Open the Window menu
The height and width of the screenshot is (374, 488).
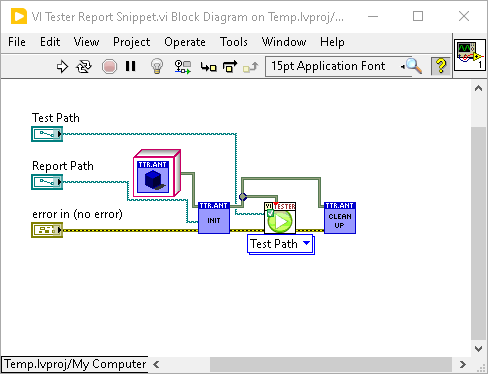[284, 42]
